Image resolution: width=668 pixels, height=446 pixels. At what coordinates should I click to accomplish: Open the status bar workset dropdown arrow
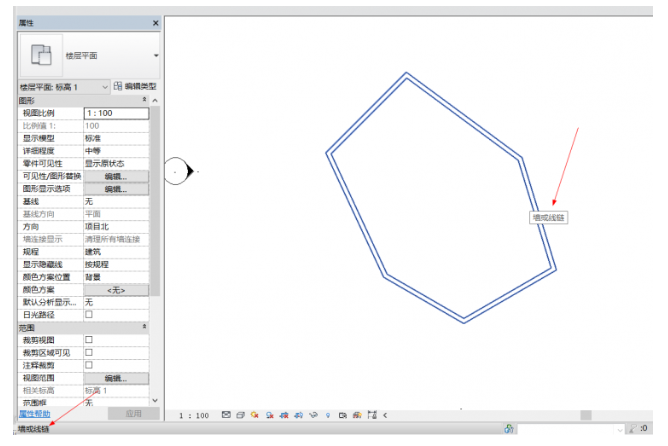click(620, 429)
